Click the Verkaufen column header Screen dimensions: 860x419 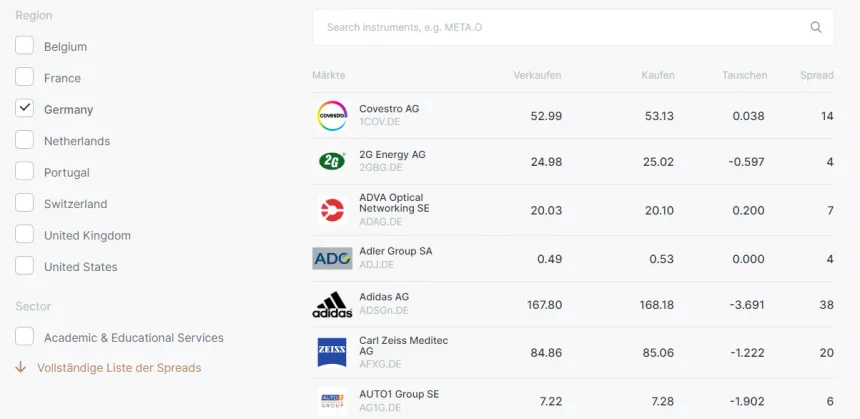point(537,75)
